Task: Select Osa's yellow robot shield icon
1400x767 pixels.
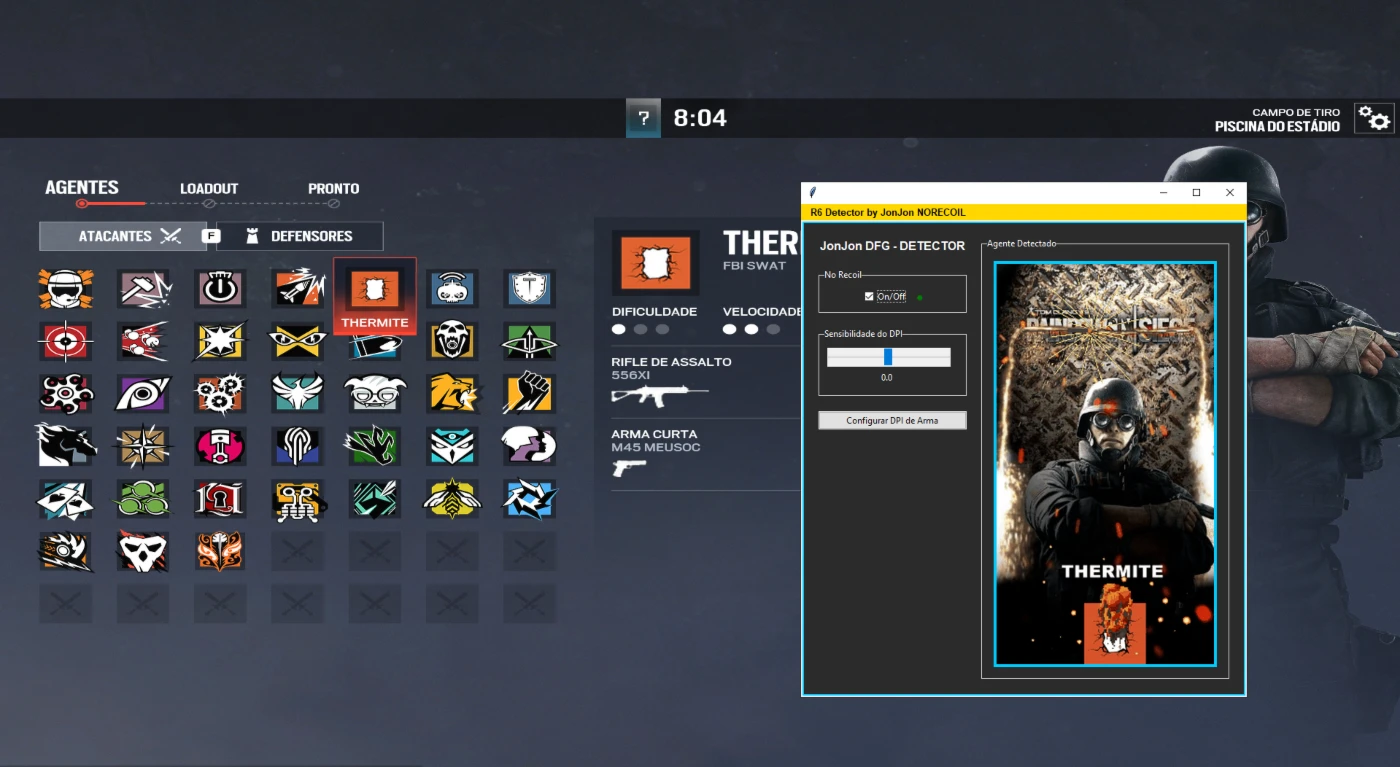Action: click(298, 499)
